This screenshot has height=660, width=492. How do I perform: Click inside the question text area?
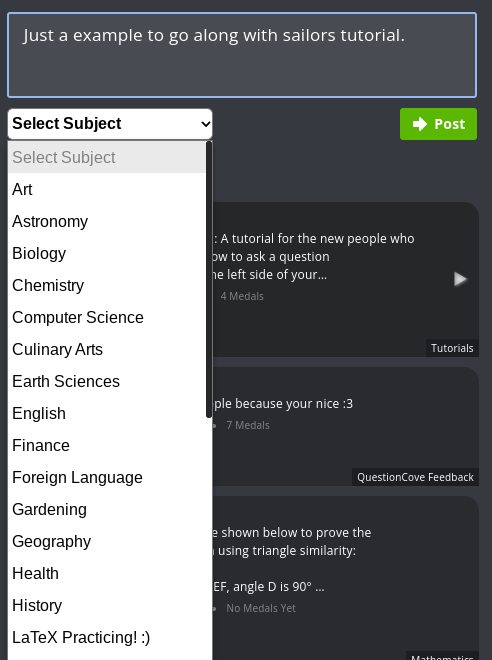(242, 55)
